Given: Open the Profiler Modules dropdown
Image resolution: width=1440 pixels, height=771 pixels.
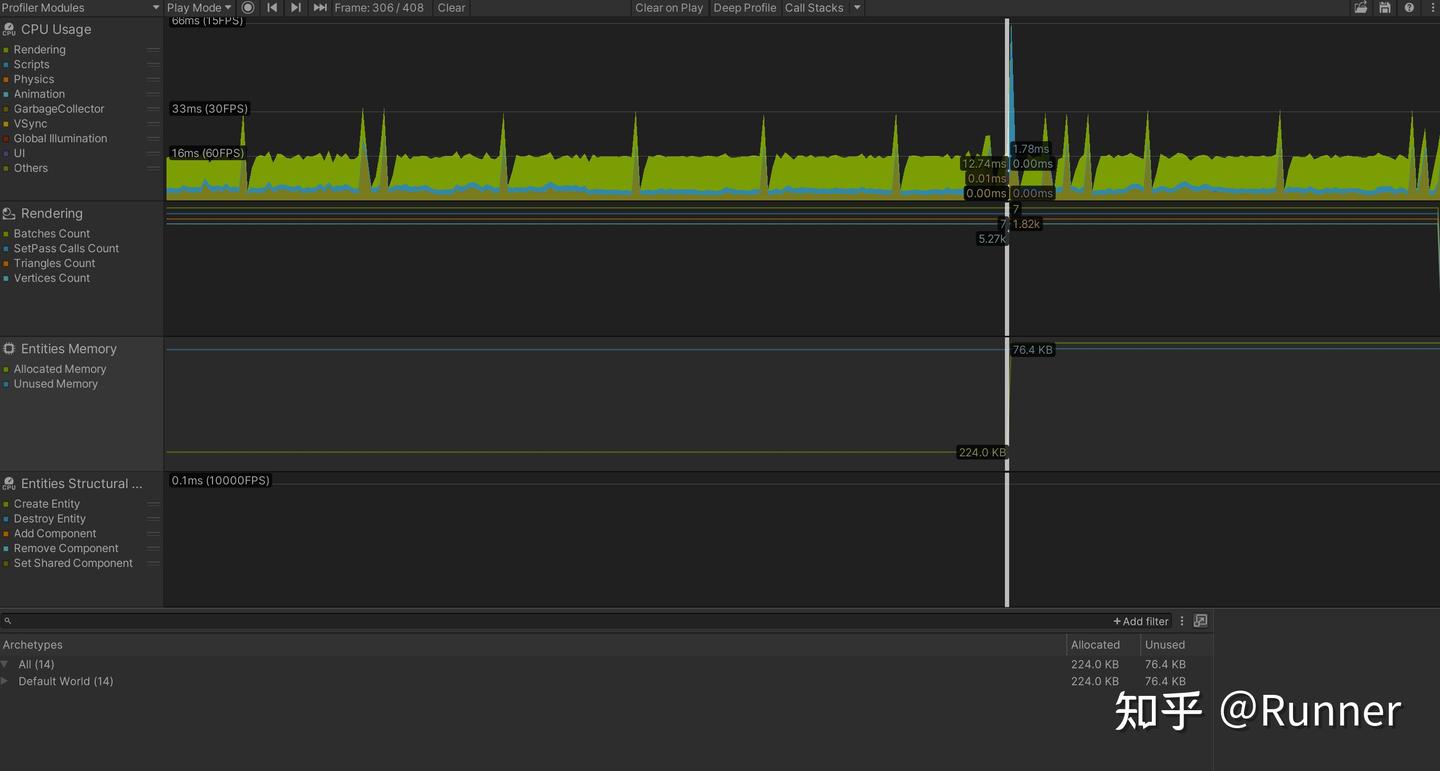Looking at the screenshot, I should [x=80, y=8].
